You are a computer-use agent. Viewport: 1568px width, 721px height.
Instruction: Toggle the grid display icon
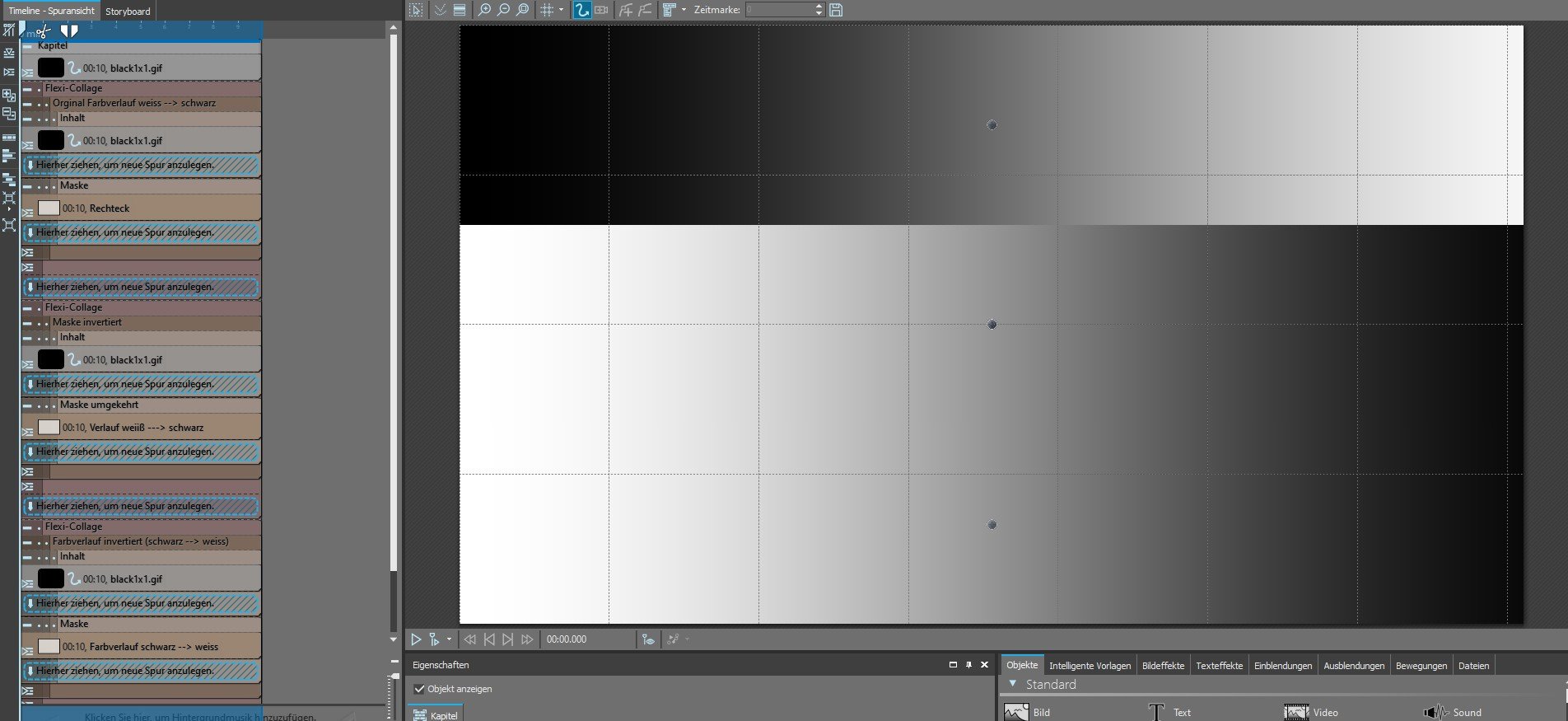[546, 10]
